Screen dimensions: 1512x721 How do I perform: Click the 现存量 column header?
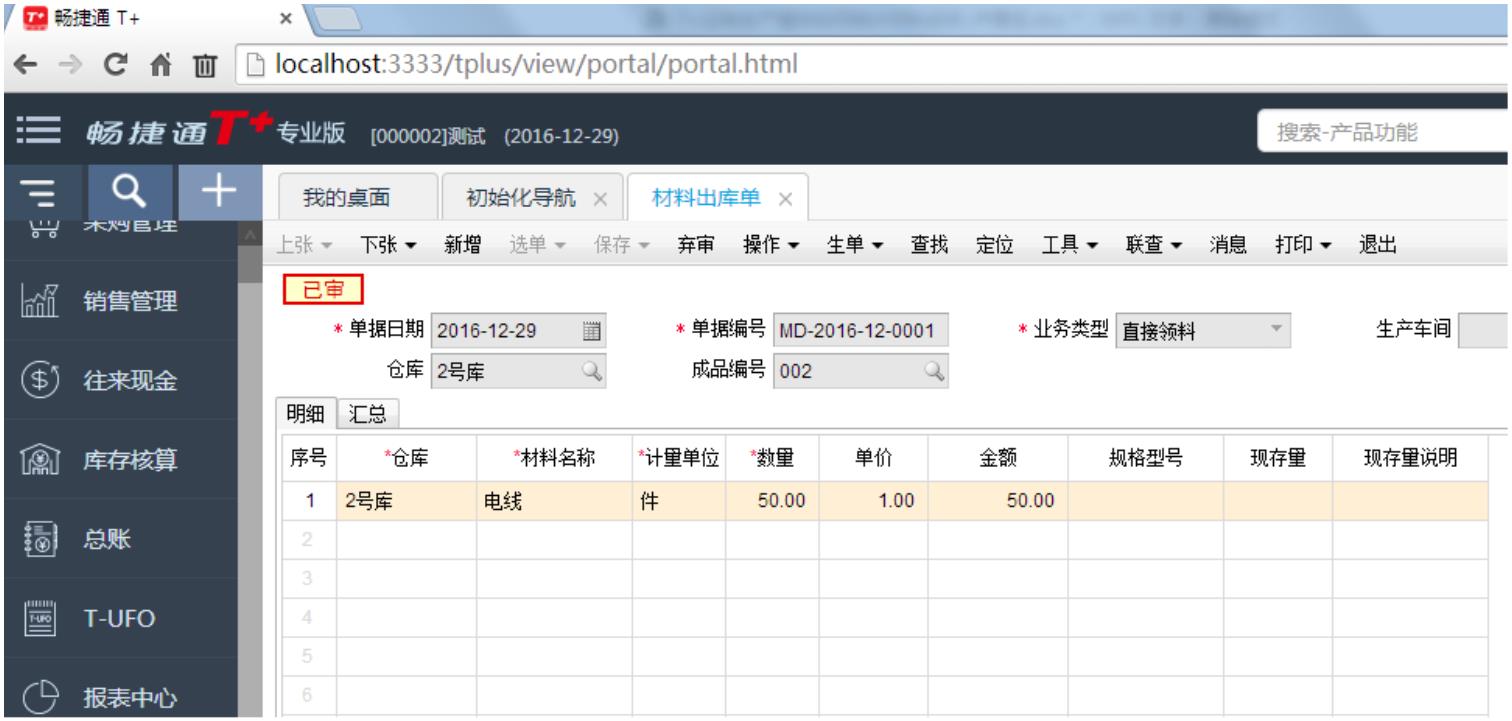tap(1277, 458)
